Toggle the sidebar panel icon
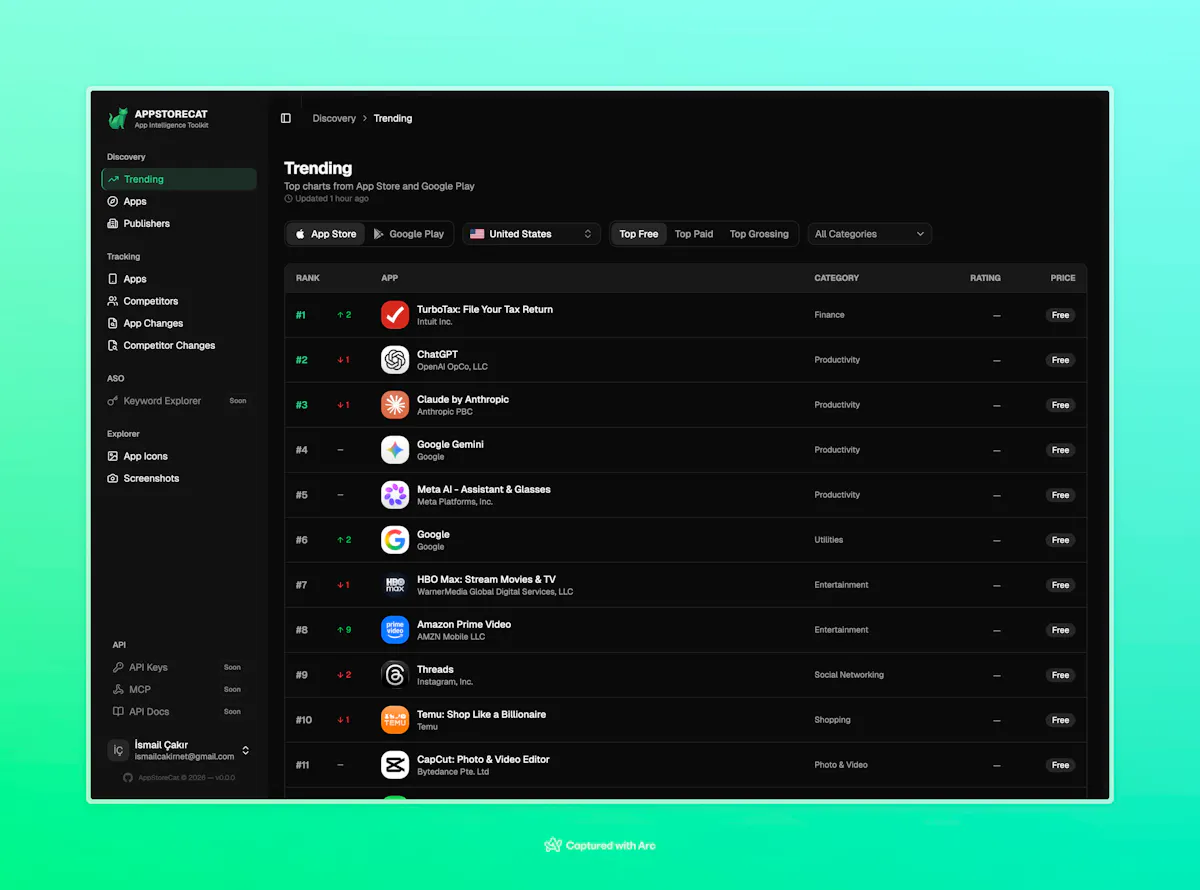Screen dimensions: 1200x890 (x=286, y=118)
